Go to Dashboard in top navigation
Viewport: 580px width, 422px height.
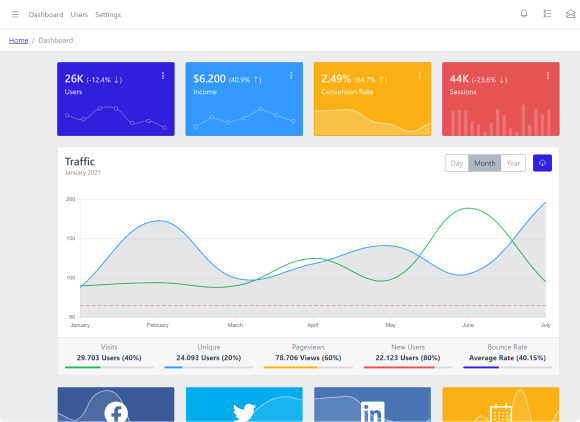46,14
